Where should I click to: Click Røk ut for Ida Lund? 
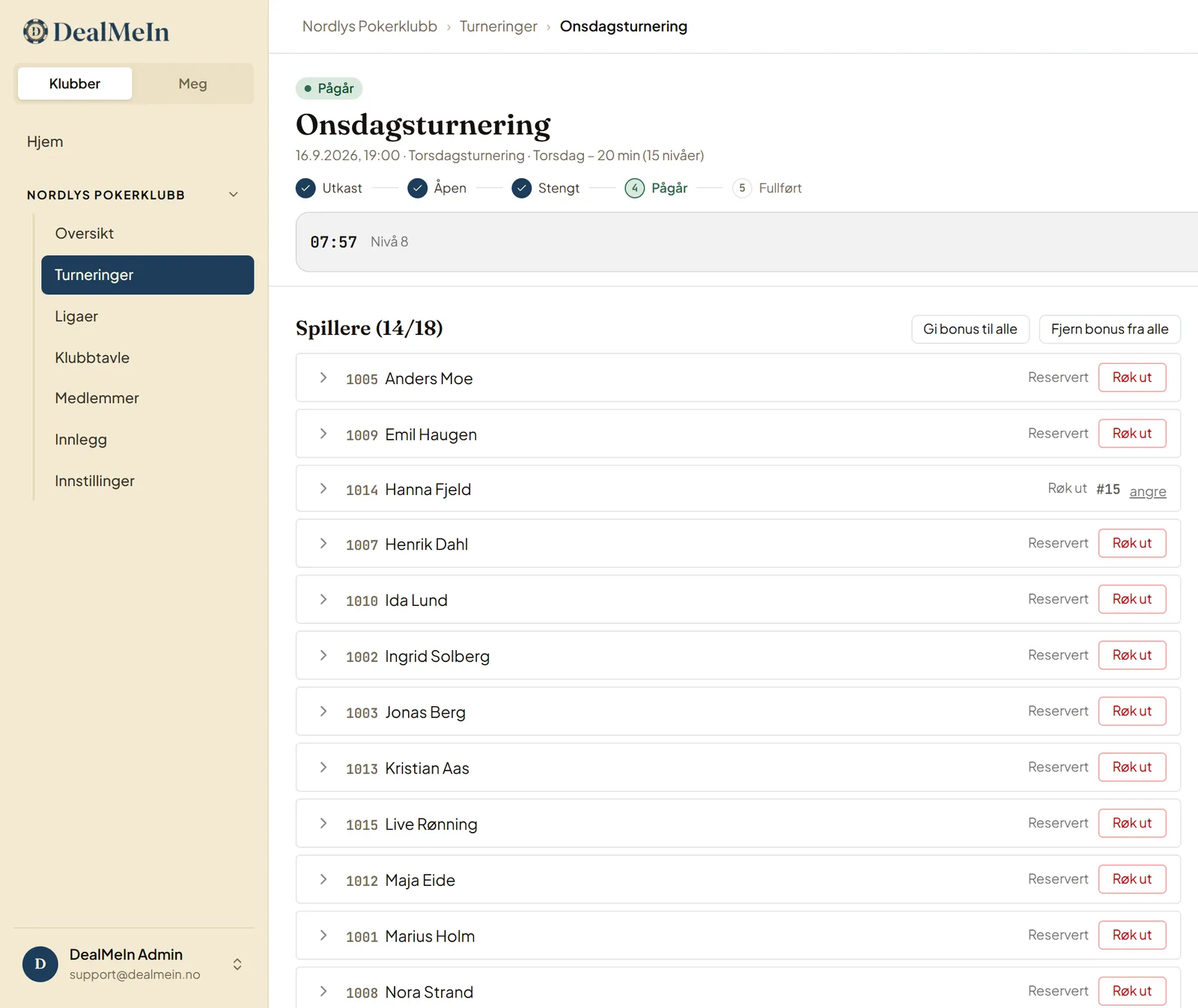[x=1132, y=599]
